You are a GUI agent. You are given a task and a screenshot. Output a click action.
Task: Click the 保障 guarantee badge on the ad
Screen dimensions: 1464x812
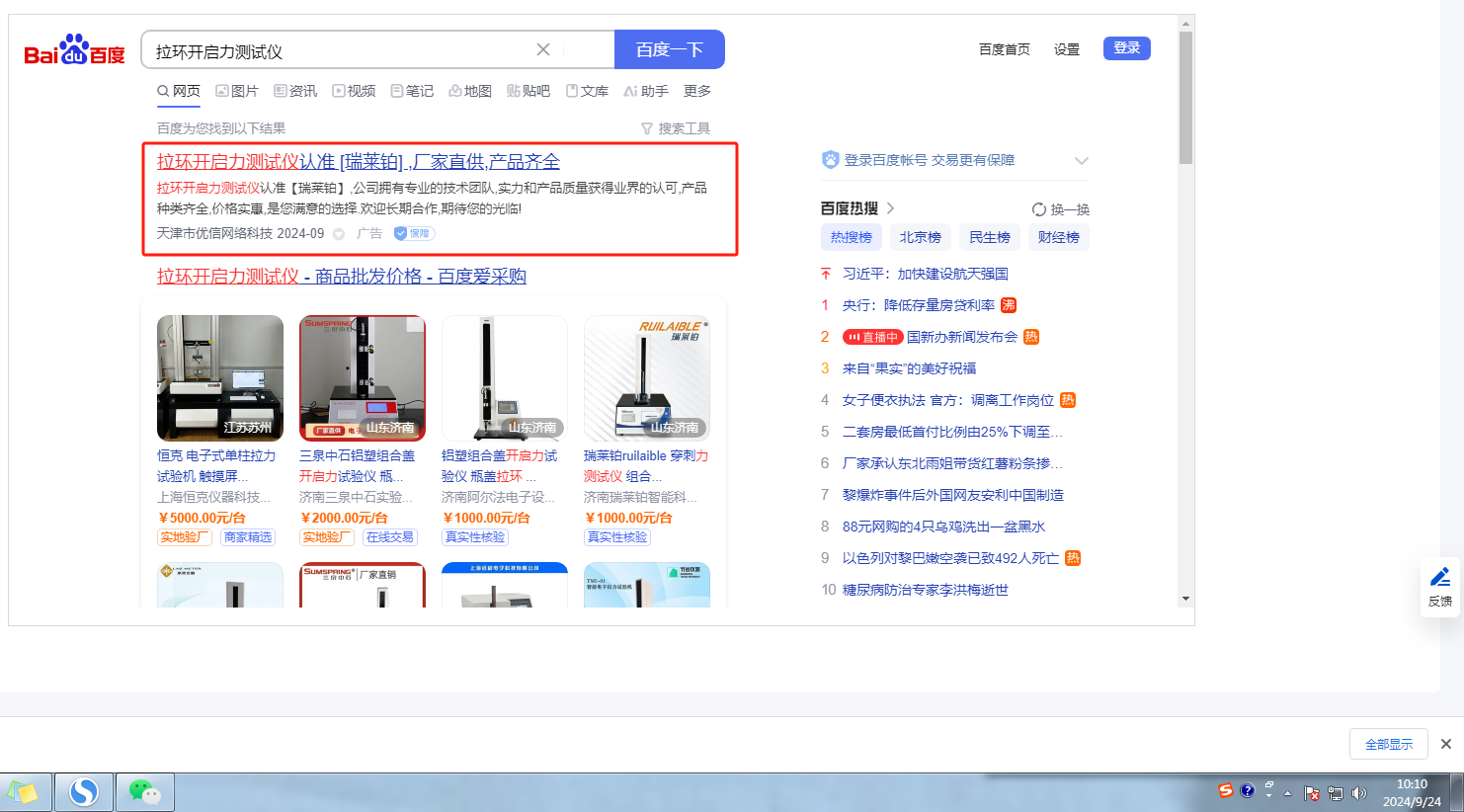click(414, 233)
